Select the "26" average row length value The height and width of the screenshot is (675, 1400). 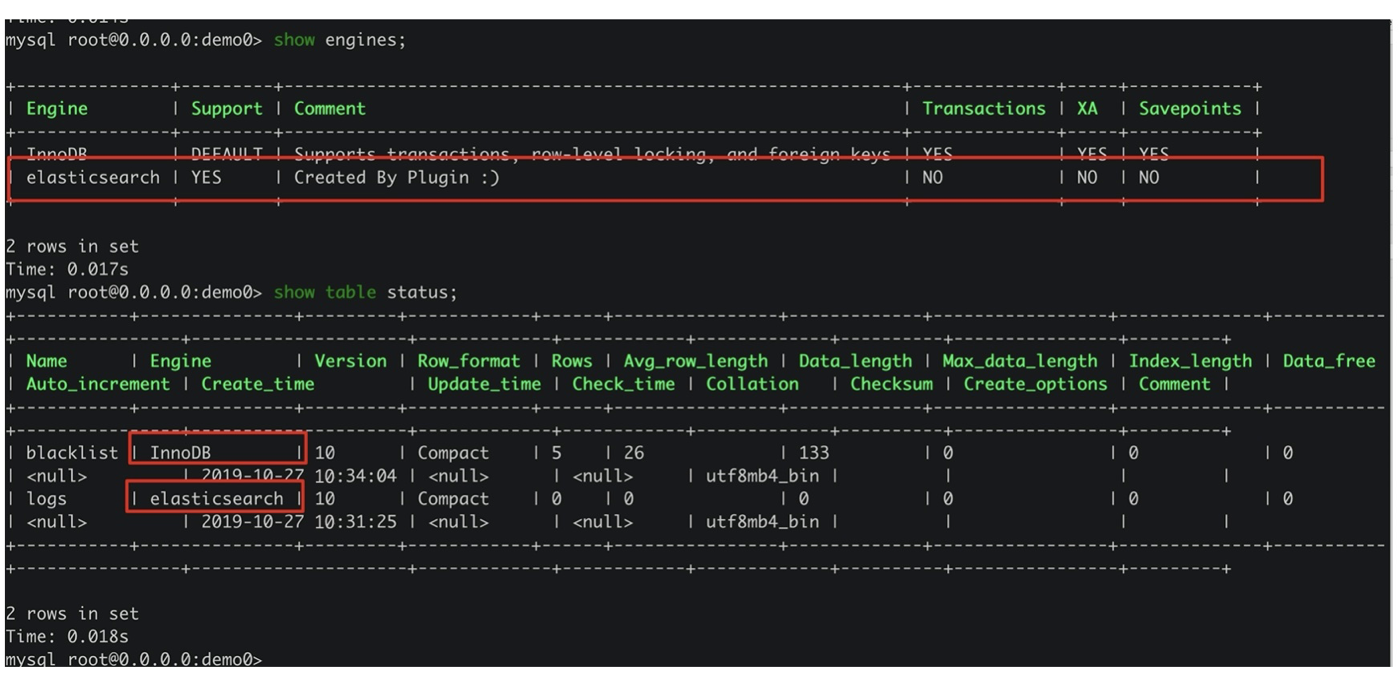(634, 453)
